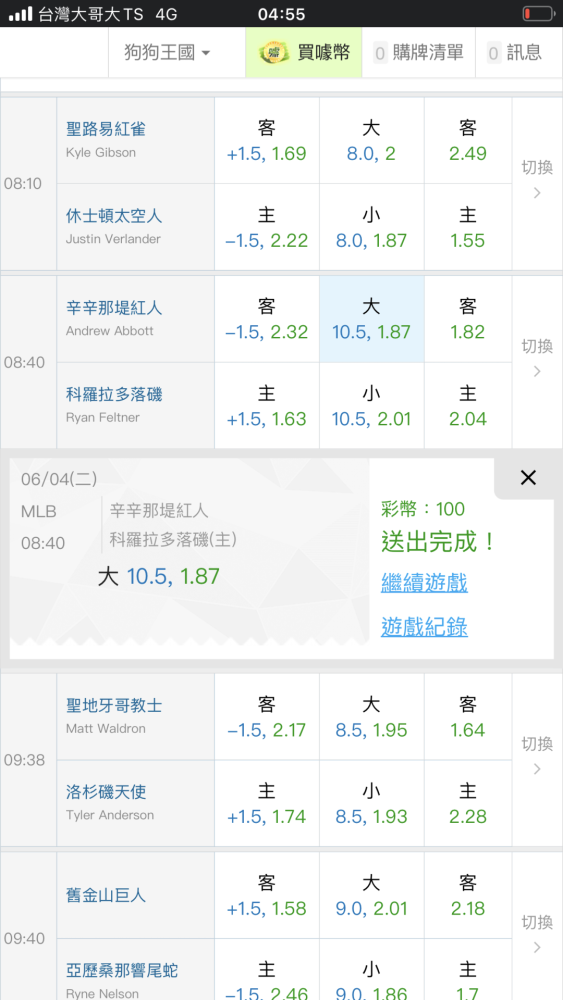The width and height of the screenshot is (563, 1000).
Task: Click the chevron arrow under 切換 for the 08:10 game
Action: coord(537,193)
